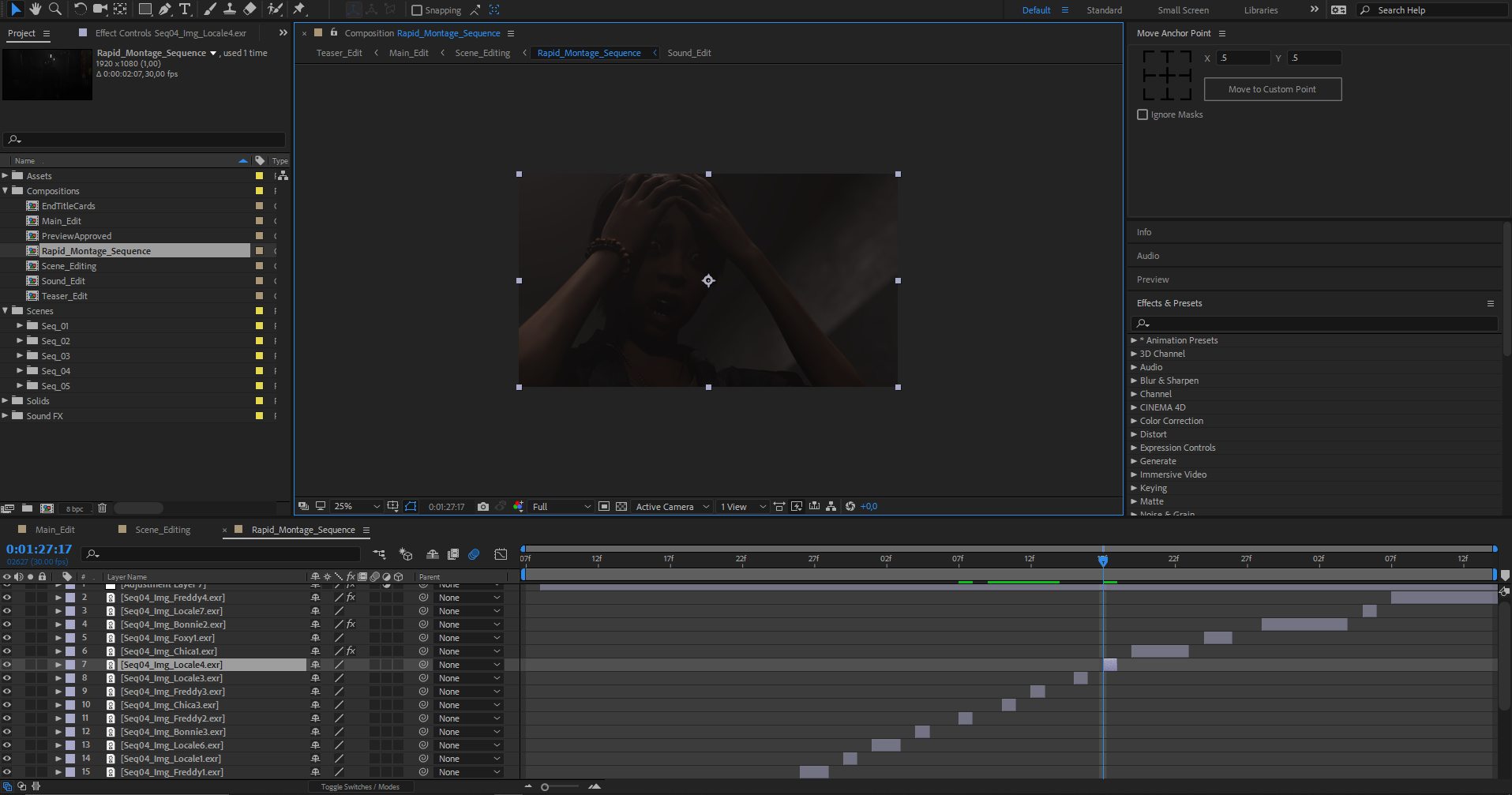Click the Move to Custom Point button
The image size is (1512, 795).
[1272, 89]
